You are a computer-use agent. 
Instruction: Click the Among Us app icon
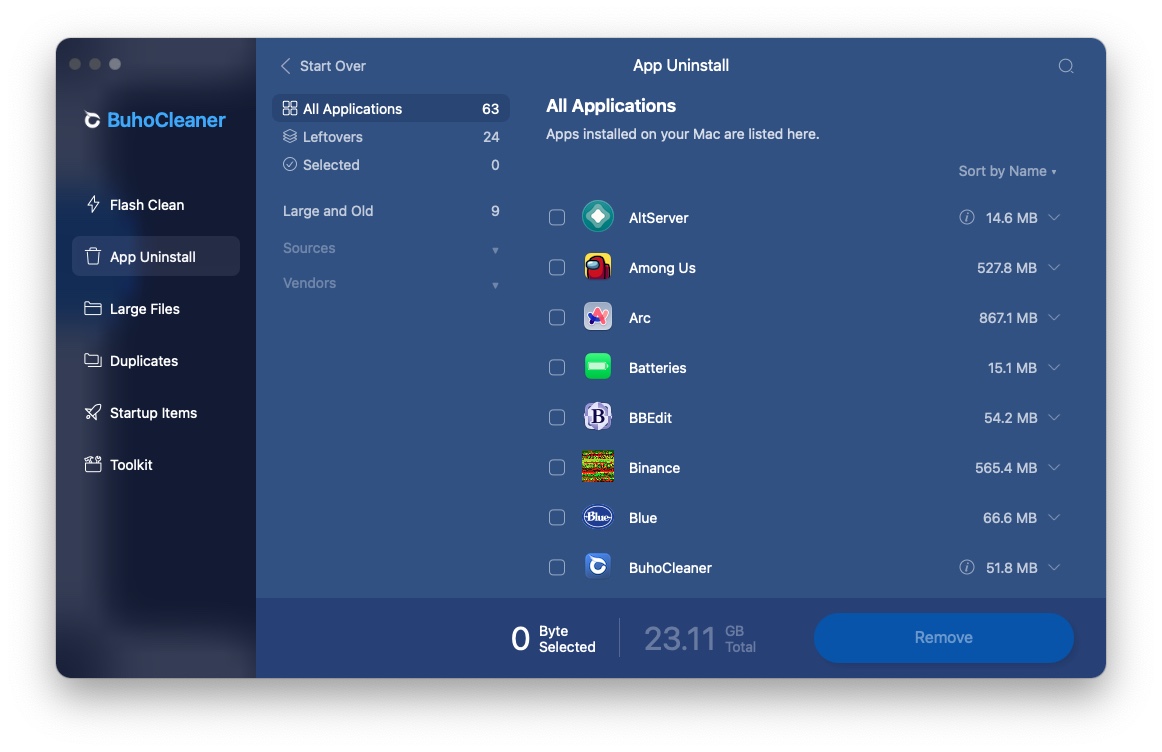pos(597,267)
